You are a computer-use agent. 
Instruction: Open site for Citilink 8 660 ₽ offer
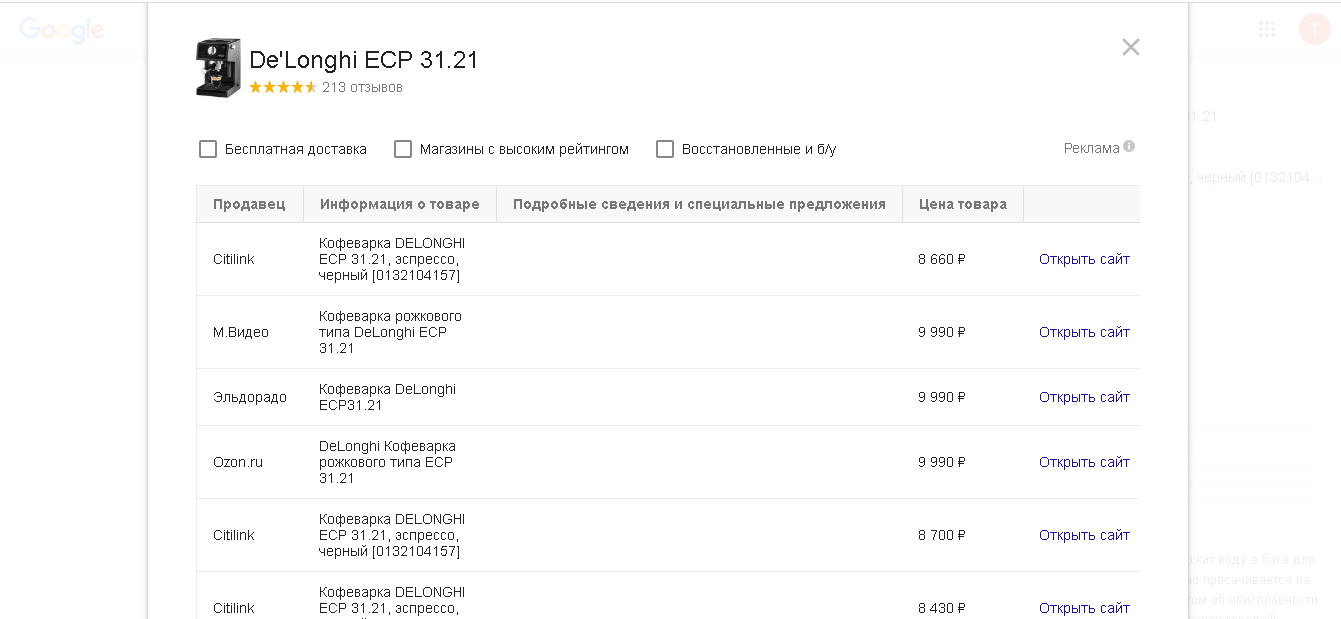click(1084, 259)
